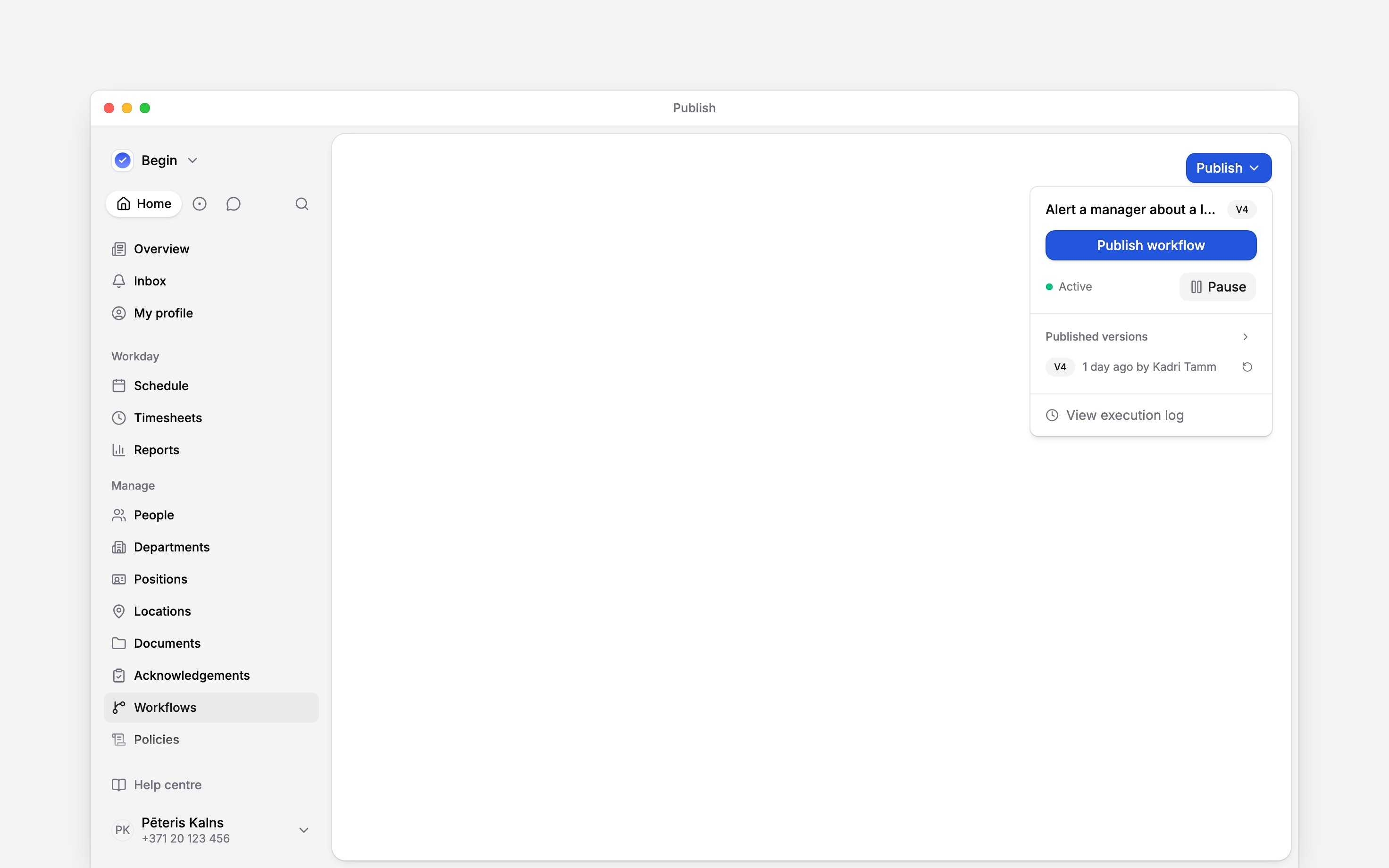
Task: Open My profile
Action: (x=211, y=313)
